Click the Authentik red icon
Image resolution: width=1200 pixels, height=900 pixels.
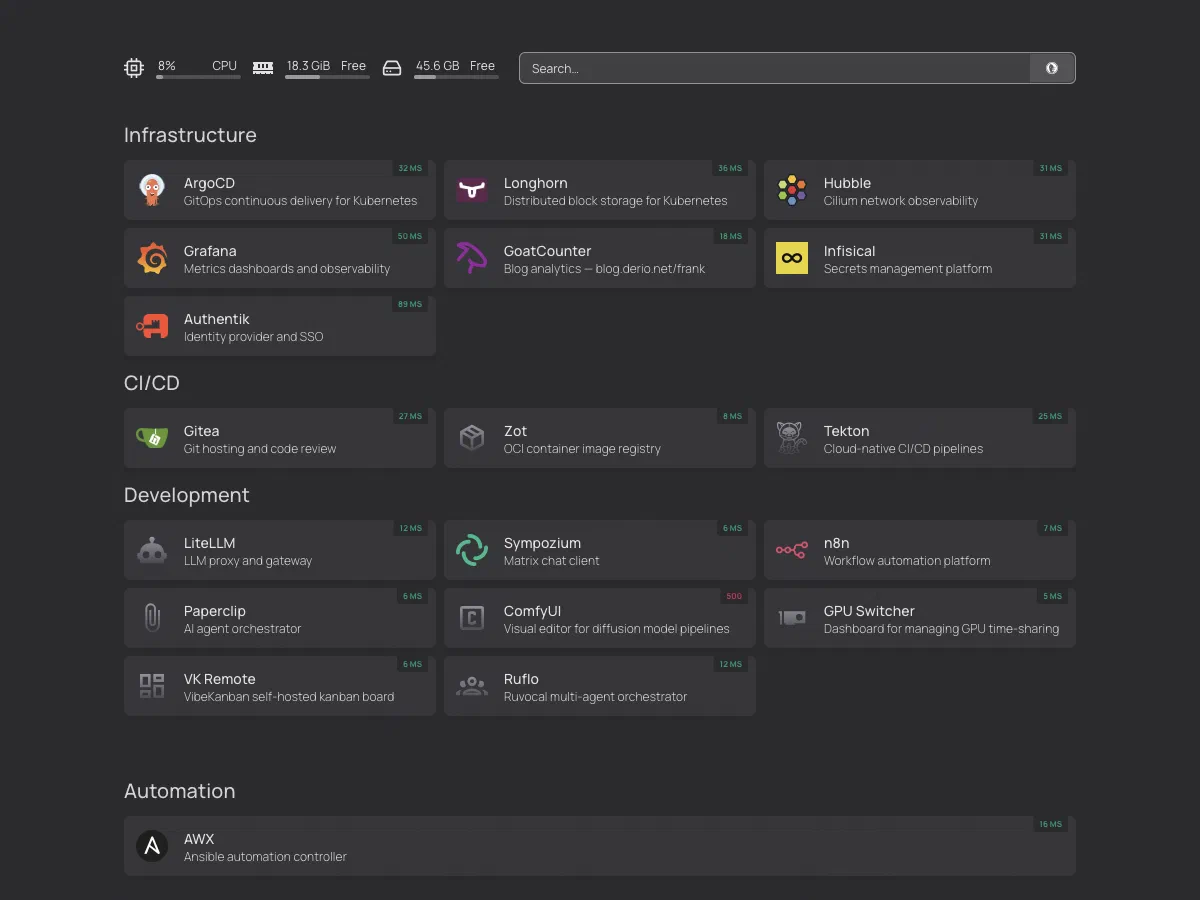(x=152, y=326)
